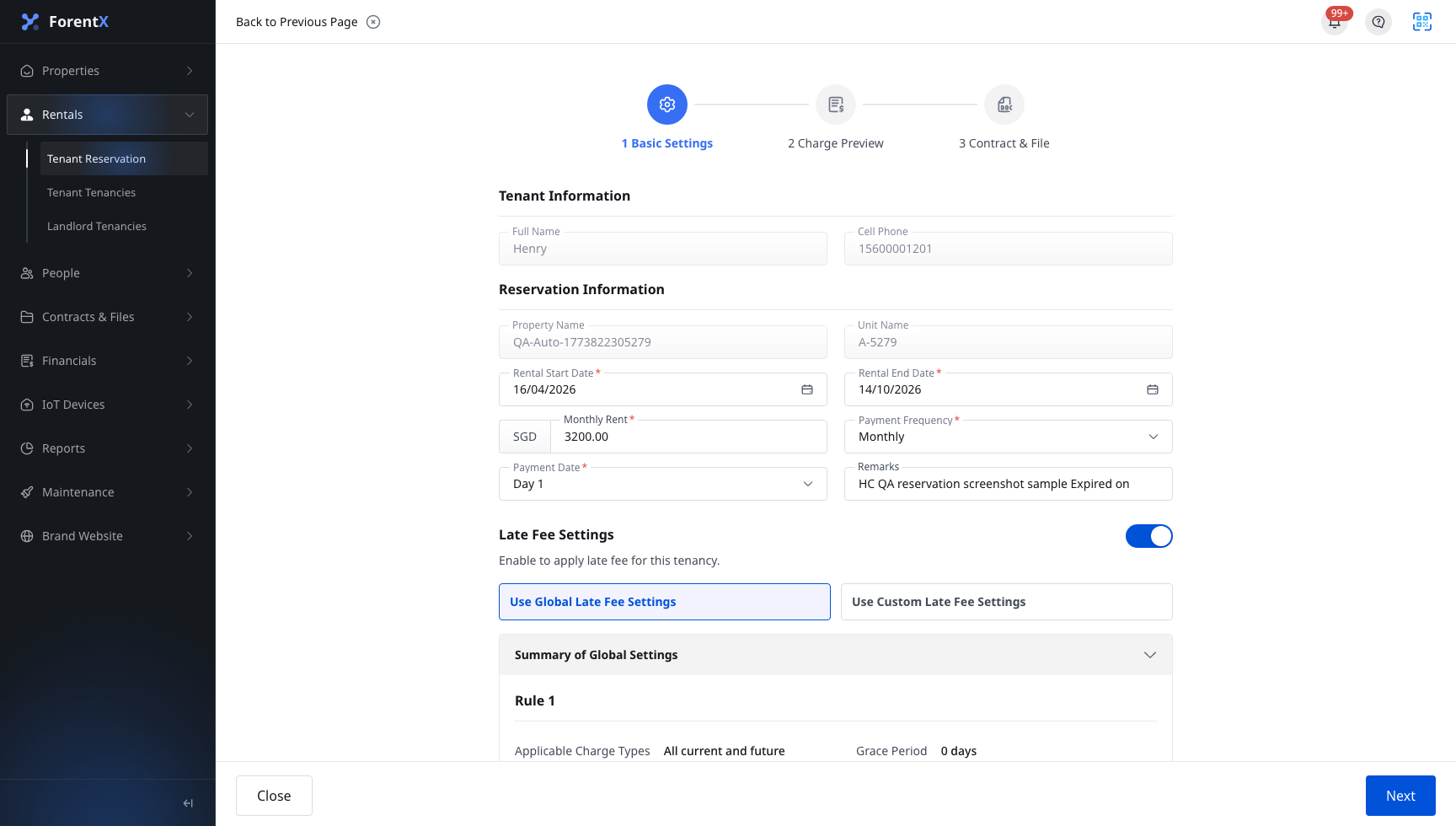Collapse Summary of Global Settings section
This screenshot has height=826, width=1456.
[1150, 655]
